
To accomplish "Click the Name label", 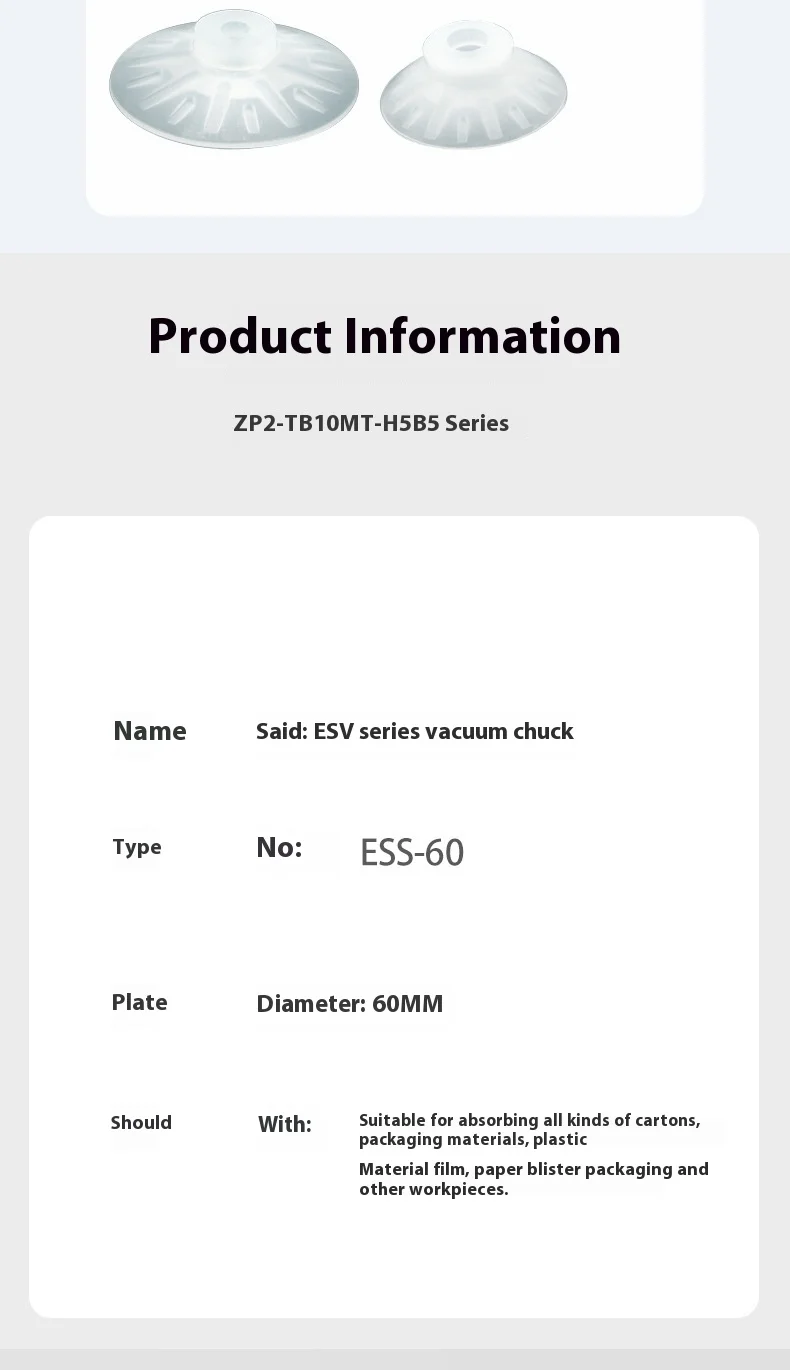I will coord(149,731).
